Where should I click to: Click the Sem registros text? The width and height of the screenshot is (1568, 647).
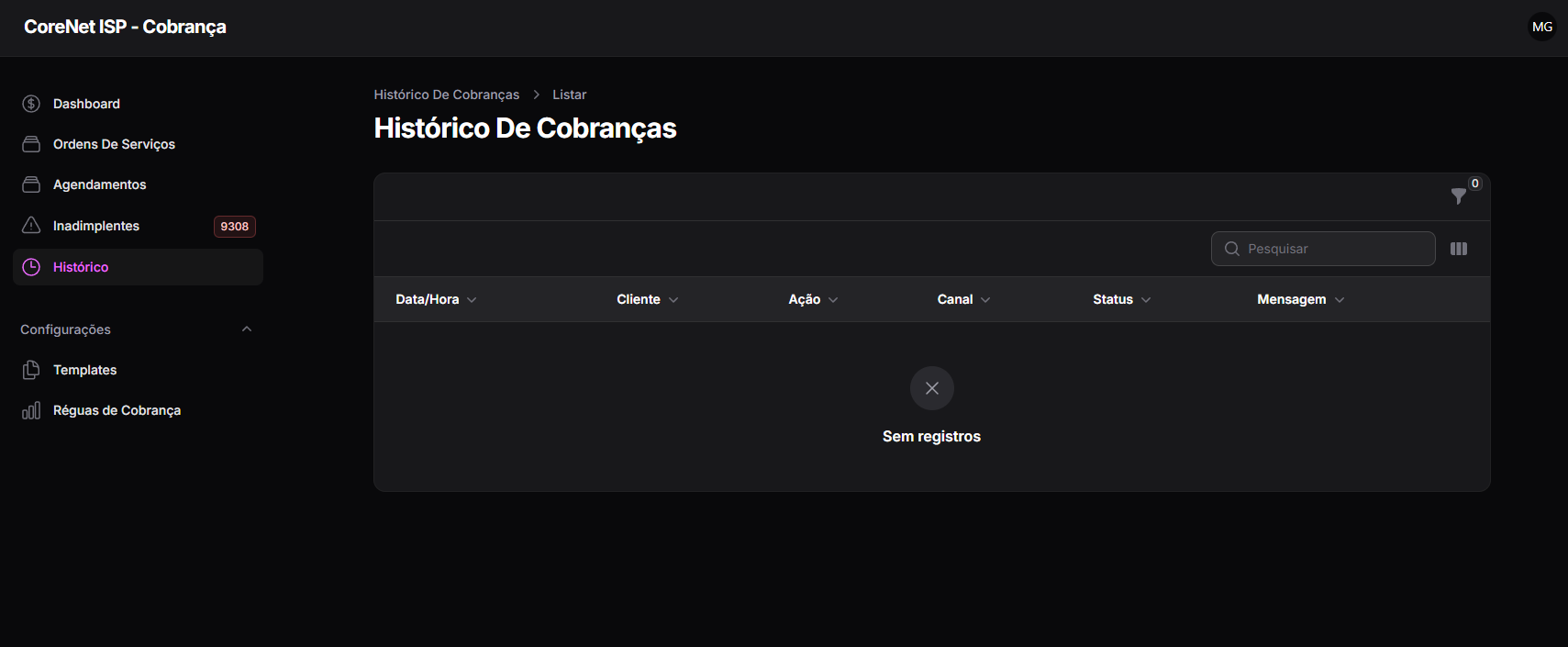931,436
